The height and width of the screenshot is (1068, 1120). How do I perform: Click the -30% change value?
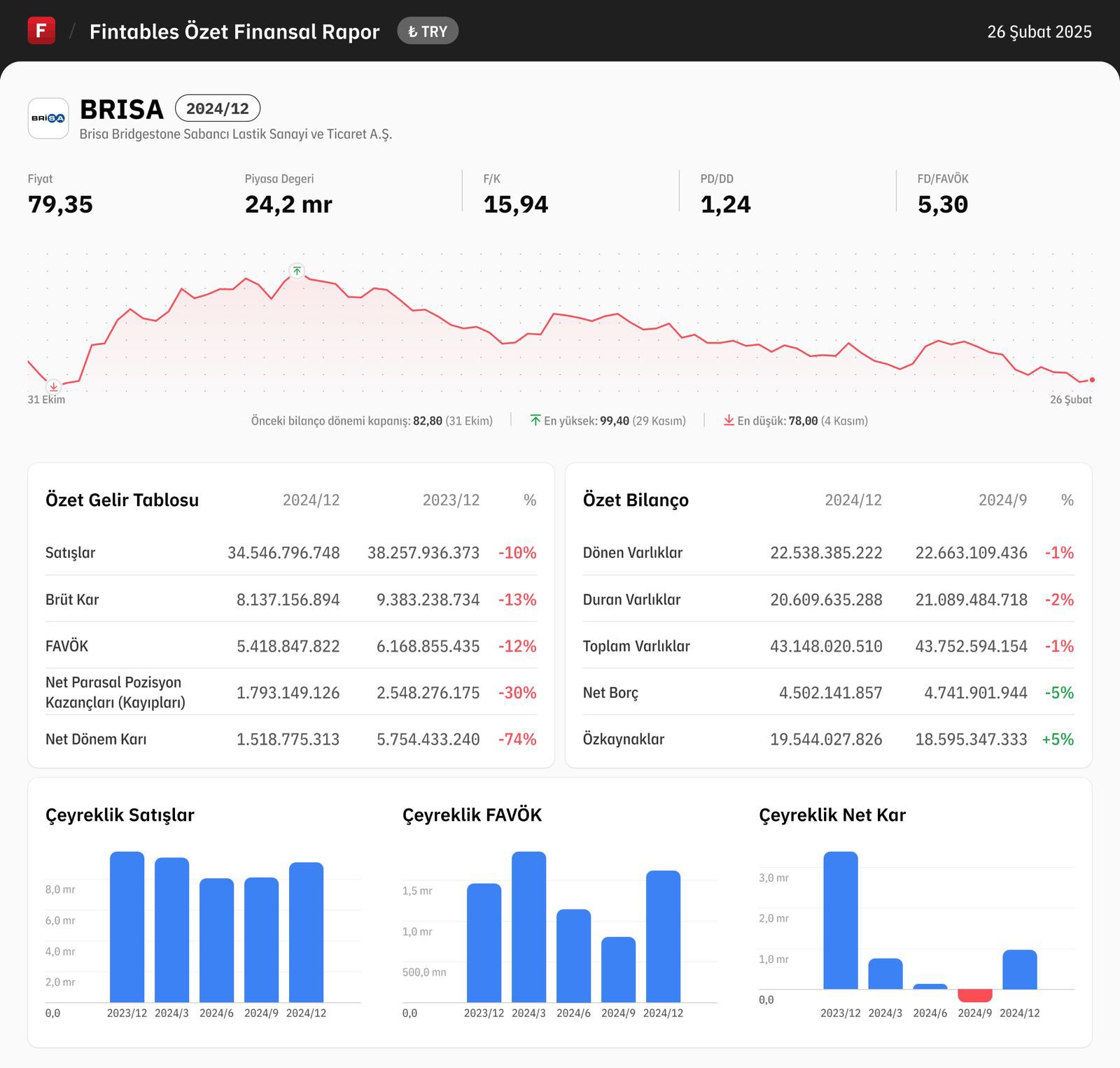[517, 693]
